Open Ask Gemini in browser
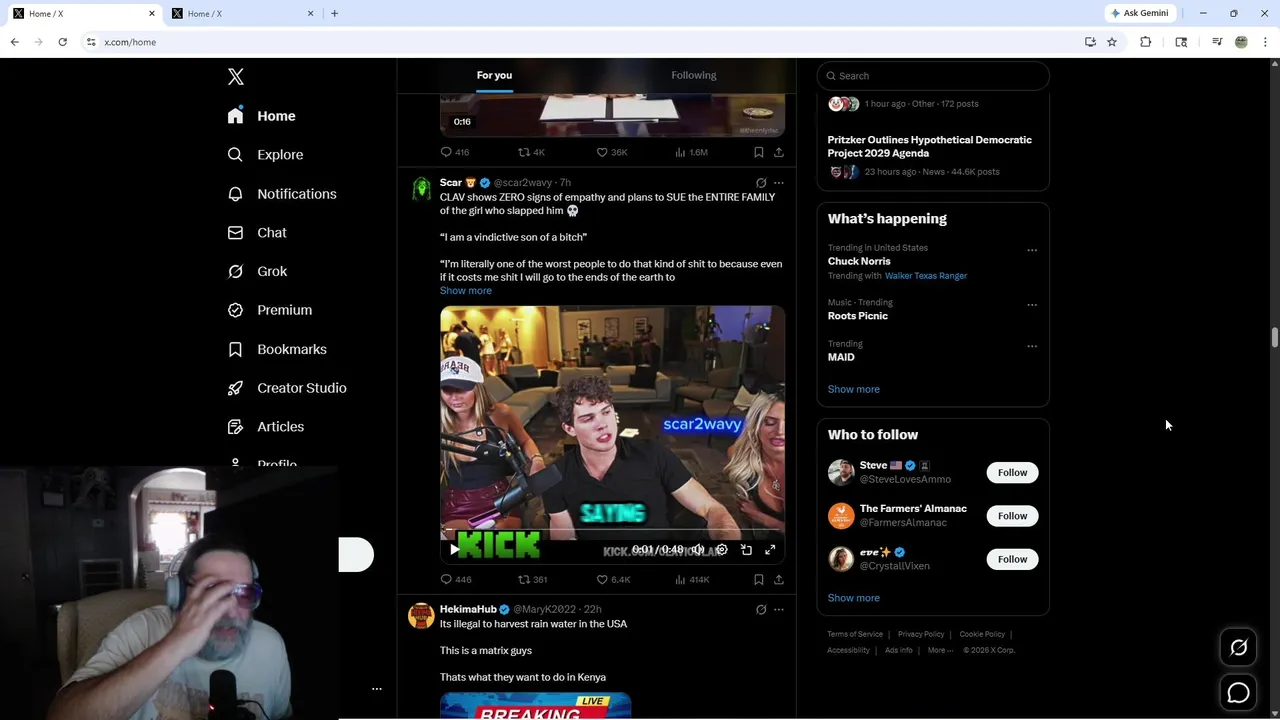1280x720 pixels. 1139,13
